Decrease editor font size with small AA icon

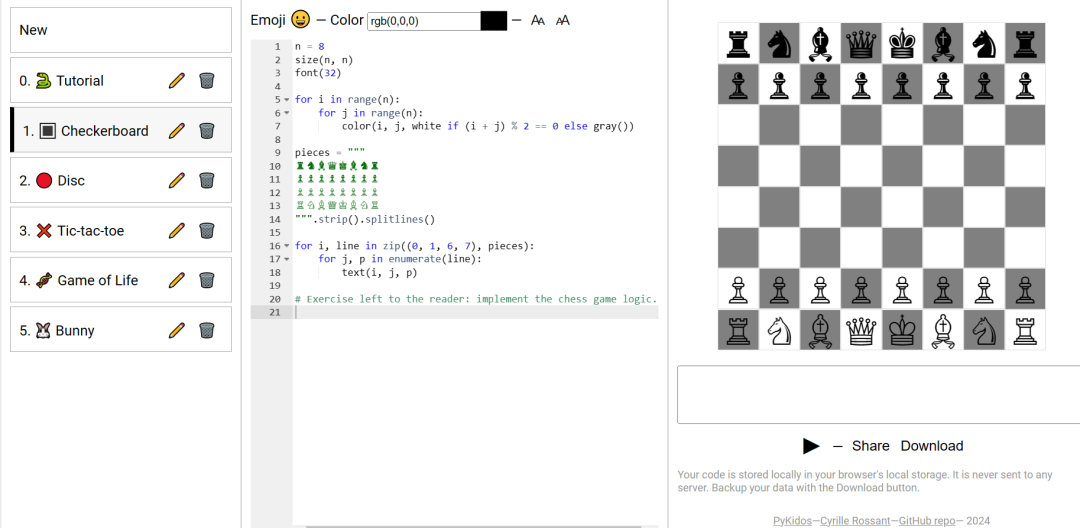(x=538, y=21)
